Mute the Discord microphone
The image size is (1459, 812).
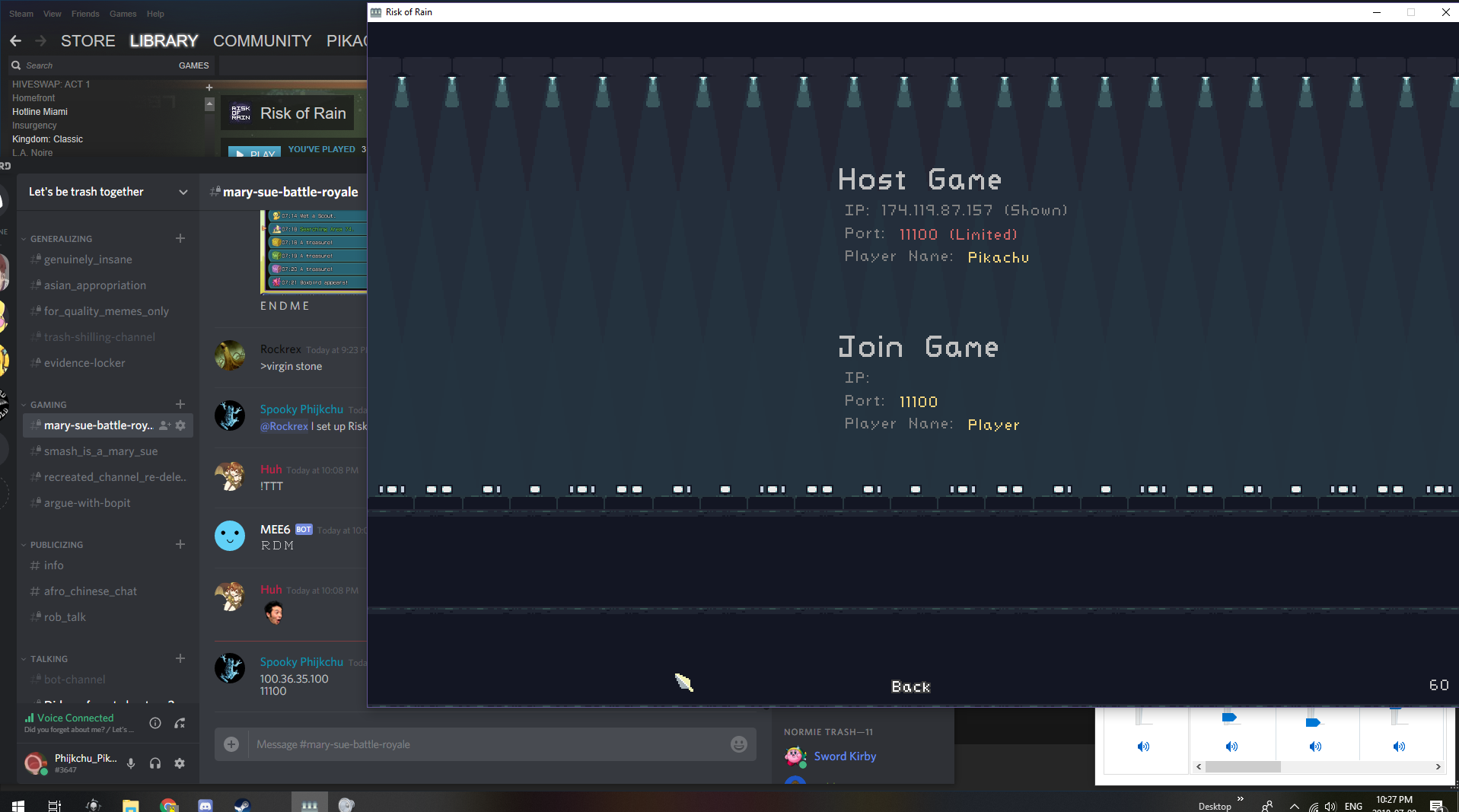[x=131, y=763]
